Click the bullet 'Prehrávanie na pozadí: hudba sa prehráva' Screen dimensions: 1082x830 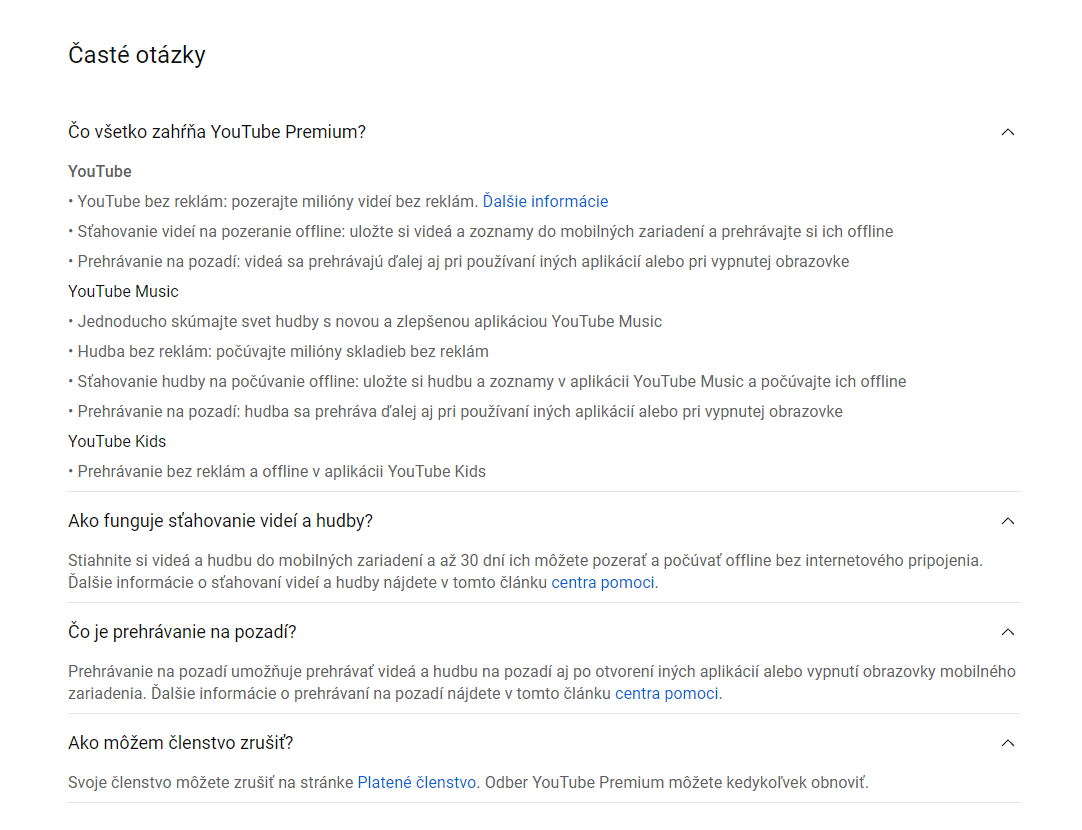(455, 411)
